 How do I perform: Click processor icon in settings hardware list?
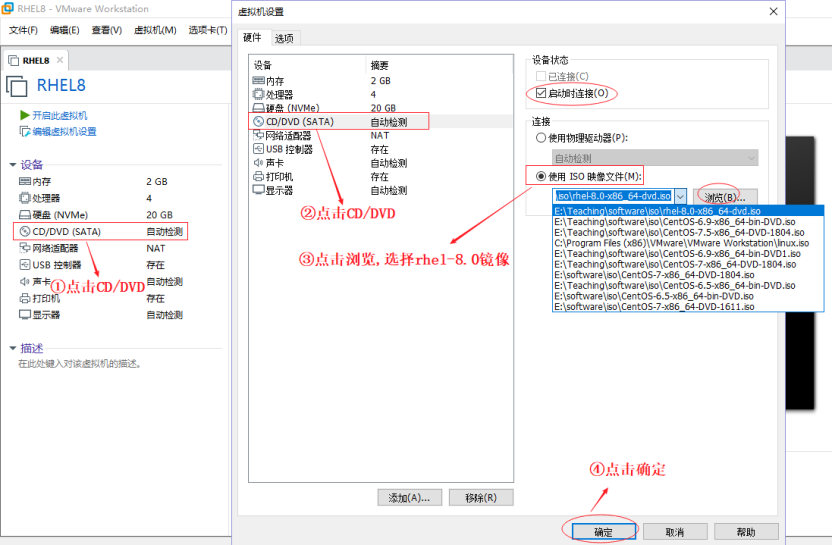coord(258,94)
